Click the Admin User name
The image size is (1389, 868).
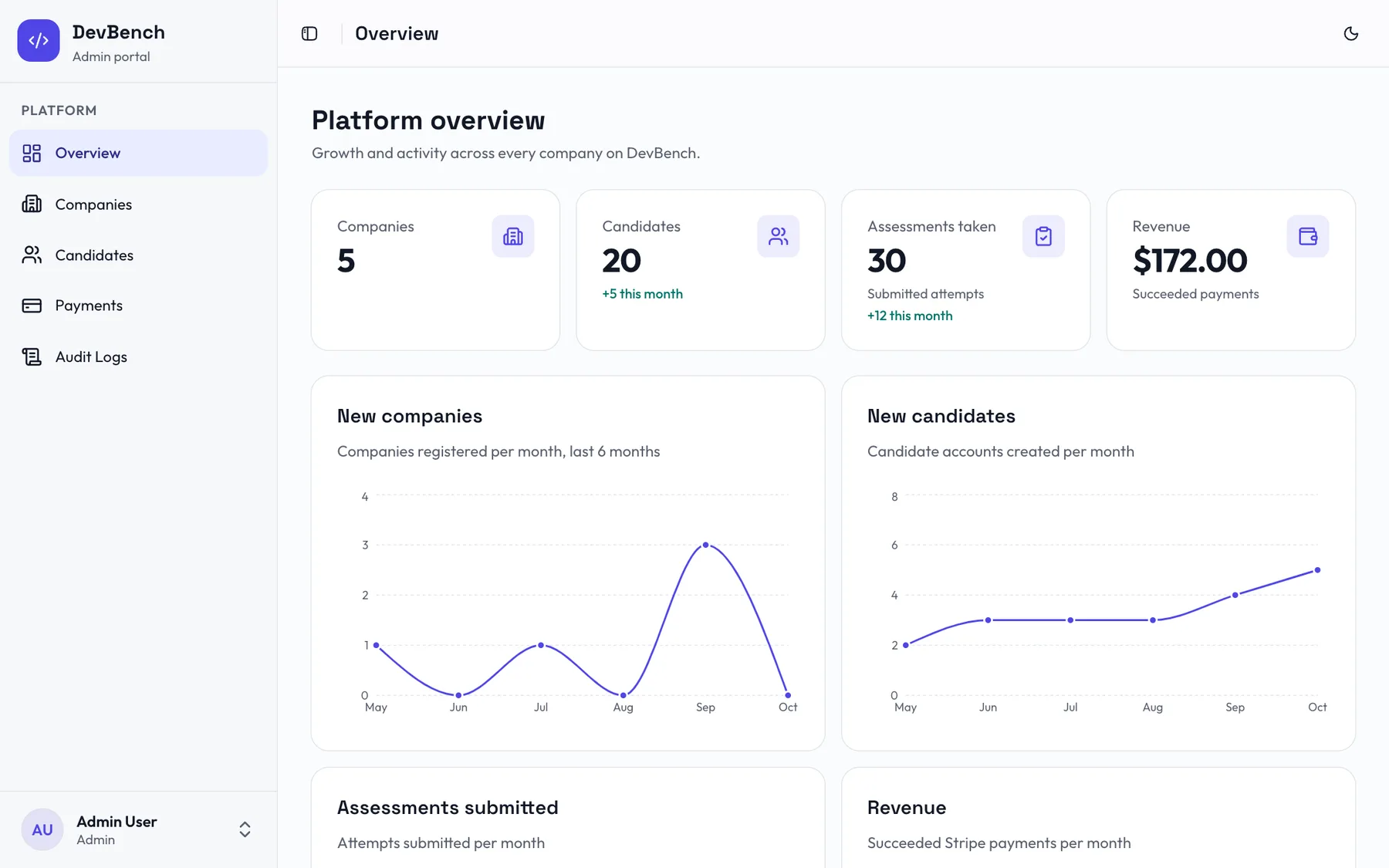pos(117,822)
